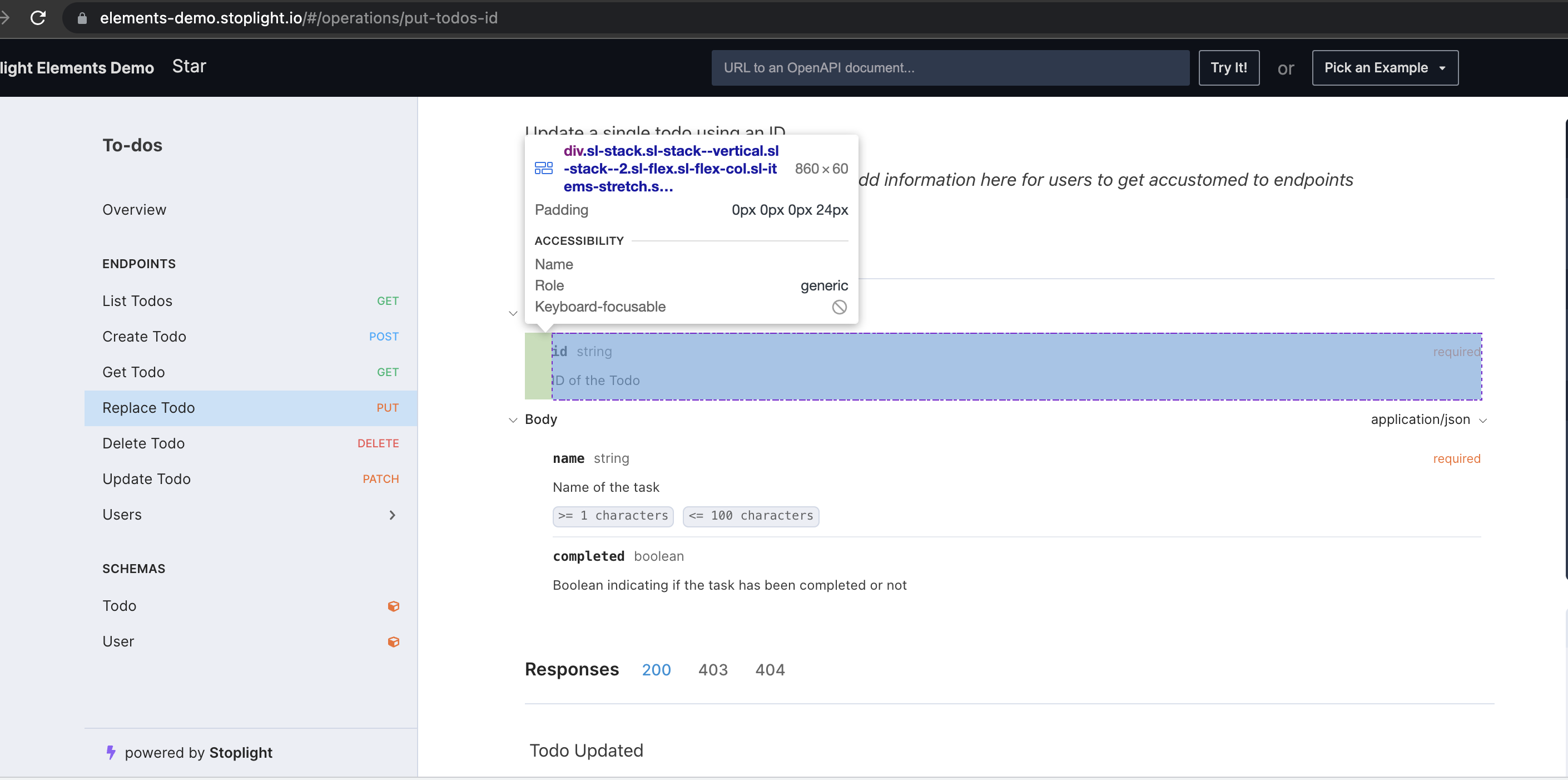Expand the Users section chevron
The height and width of the screenshot is (780, 1568).
click(392, 515)
